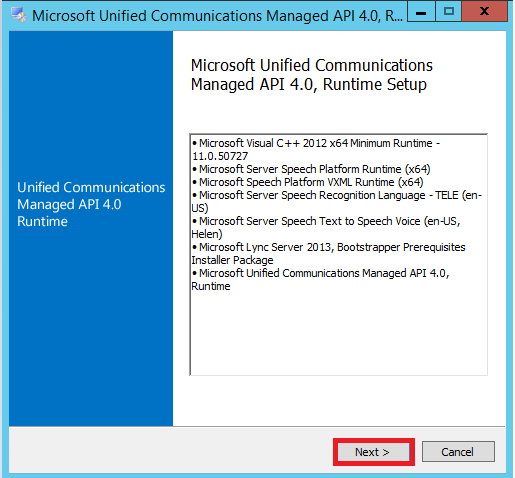515x478 pixels.
Task: Select the Lync Server 2013 Bootstrapper Prerequisites entry
Action: (x=328, y=254)
